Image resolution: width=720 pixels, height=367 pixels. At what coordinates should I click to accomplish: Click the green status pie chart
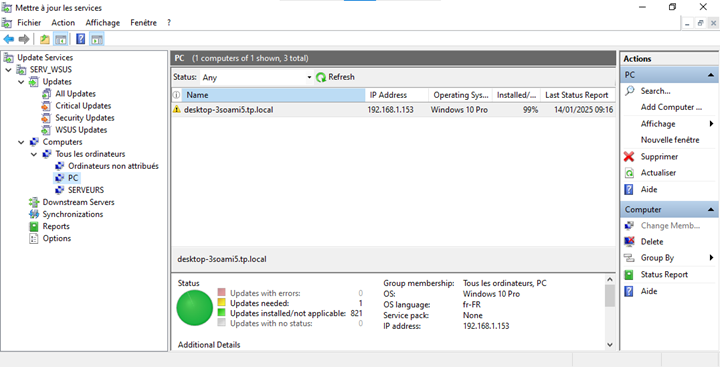tap(195, 308)
